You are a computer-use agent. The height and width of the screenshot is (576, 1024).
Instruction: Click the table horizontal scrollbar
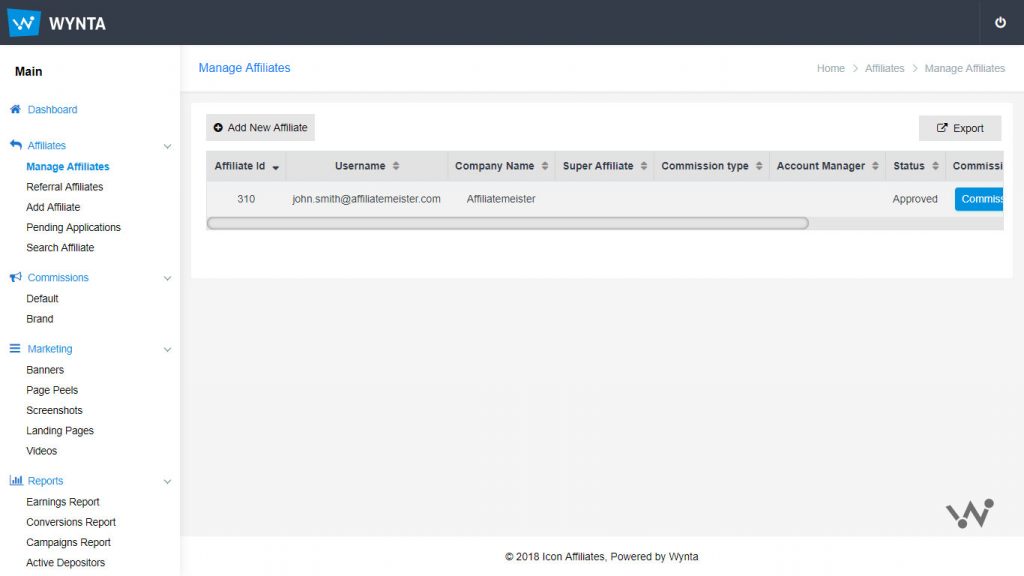pos(507,223)
